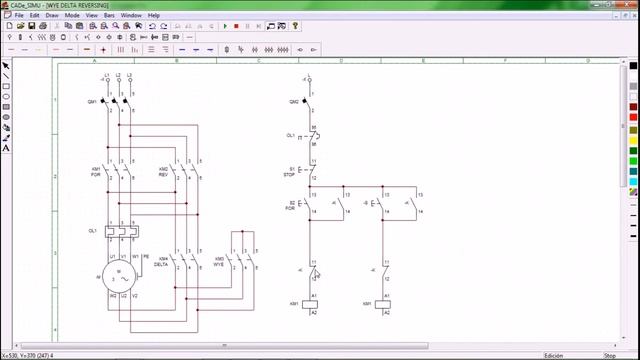Open the File menu
This screenshot has height=360, width=640.
pyautogui.click(x=19, y=16)
